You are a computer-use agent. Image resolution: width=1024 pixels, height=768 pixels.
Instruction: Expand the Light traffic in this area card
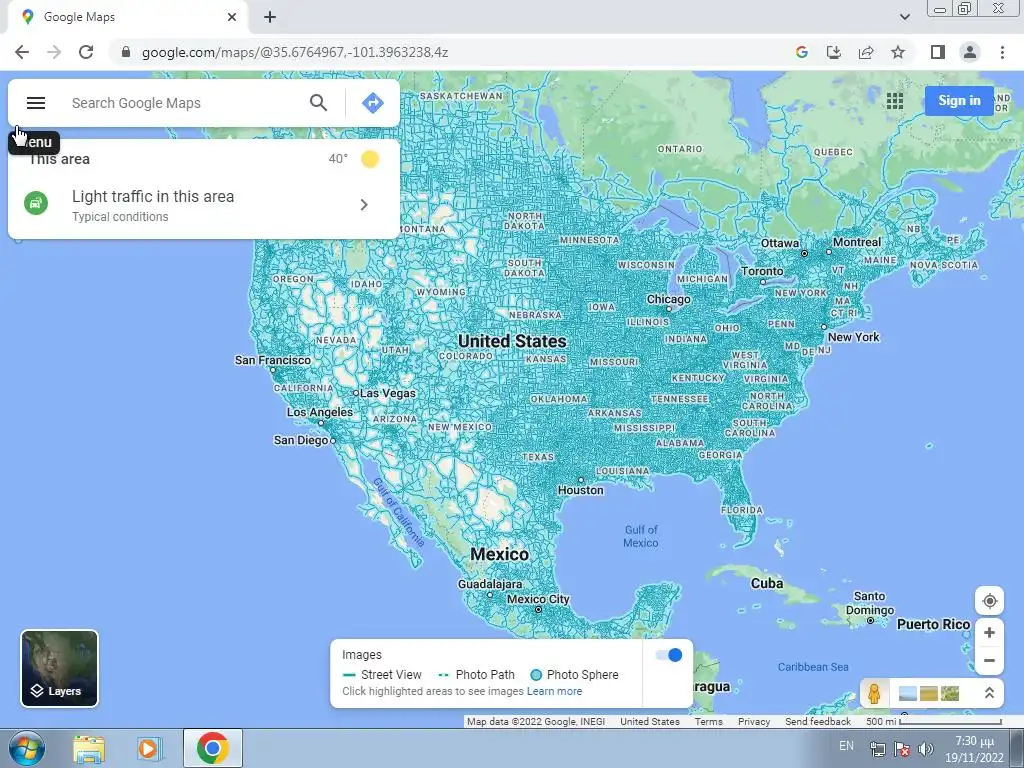click(x=203, y=205)
